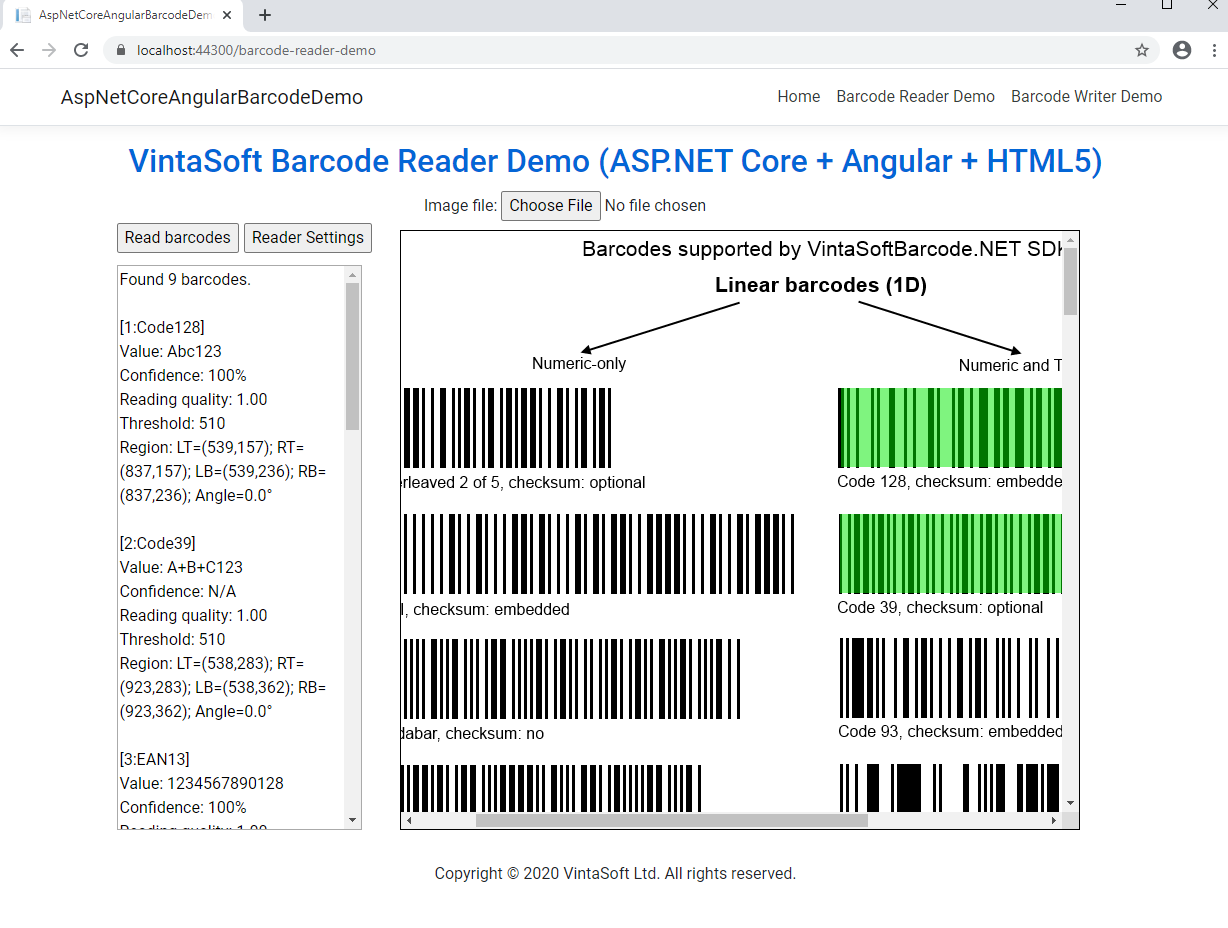
Task: Click the highlighted Code 128 barcode
Action: [950, 428]
